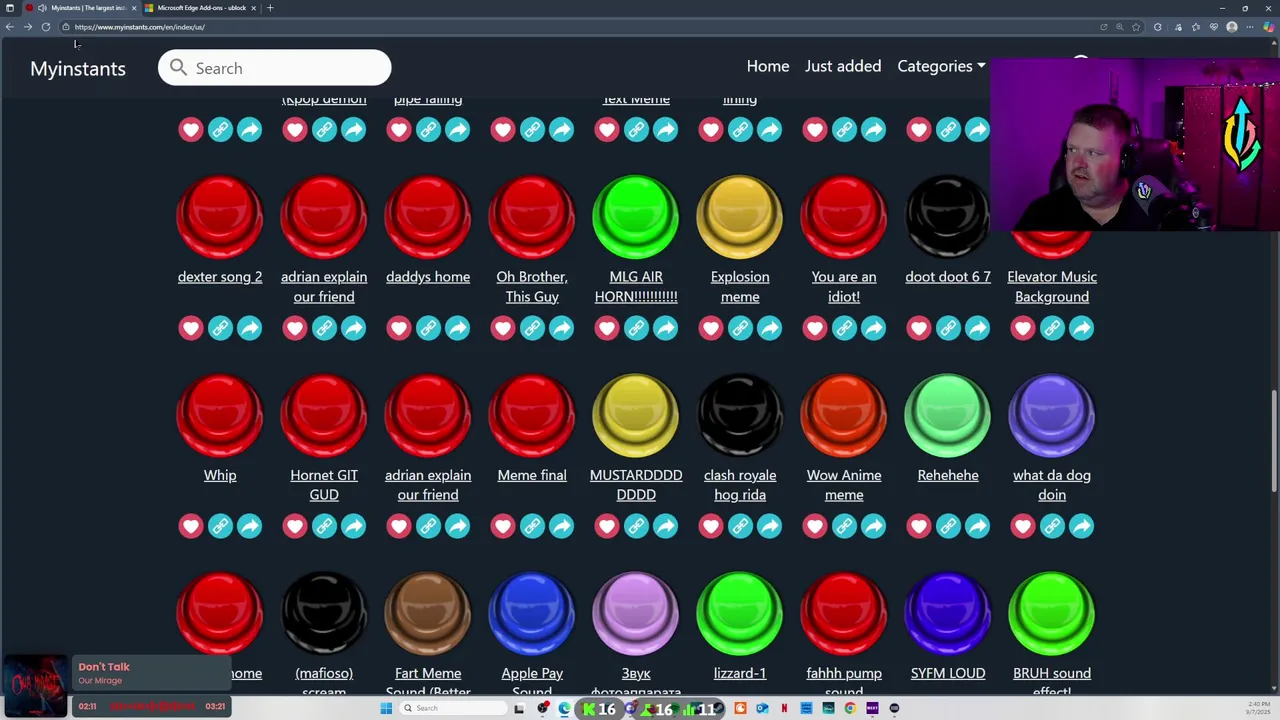This screenshot has width=1280, height=720.
Task: Favorite the dexter song 2 sound
Action: pos(191,328)
